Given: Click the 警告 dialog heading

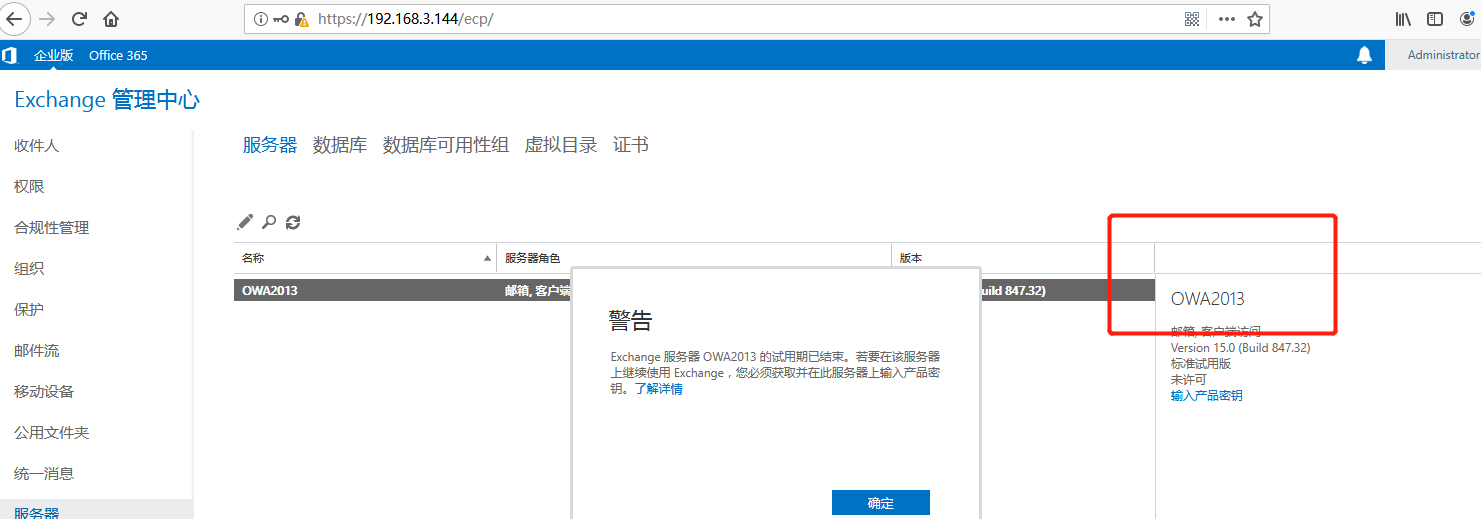Looking at the screenshot, I should coord(630,321).
